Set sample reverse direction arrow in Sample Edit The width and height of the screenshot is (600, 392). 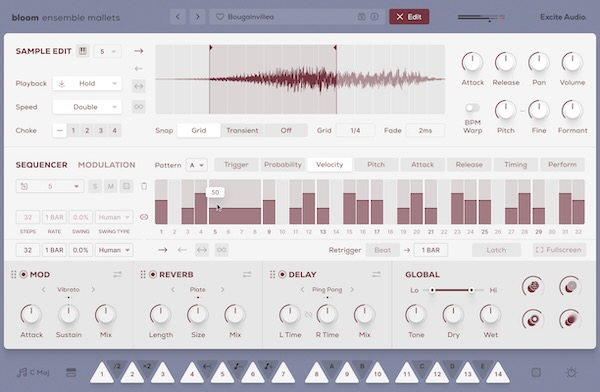tap(139, 69)
